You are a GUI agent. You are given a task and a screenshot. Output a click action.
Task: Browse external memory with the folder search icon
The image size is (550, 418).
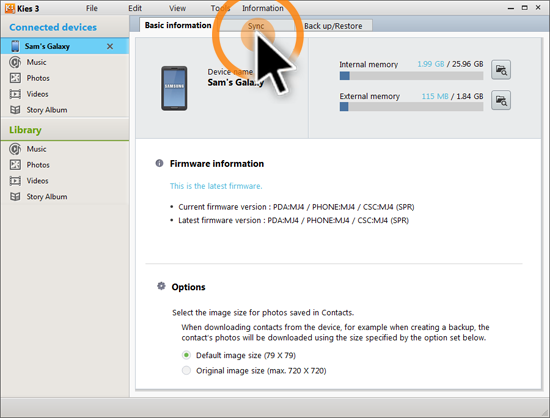501,100
